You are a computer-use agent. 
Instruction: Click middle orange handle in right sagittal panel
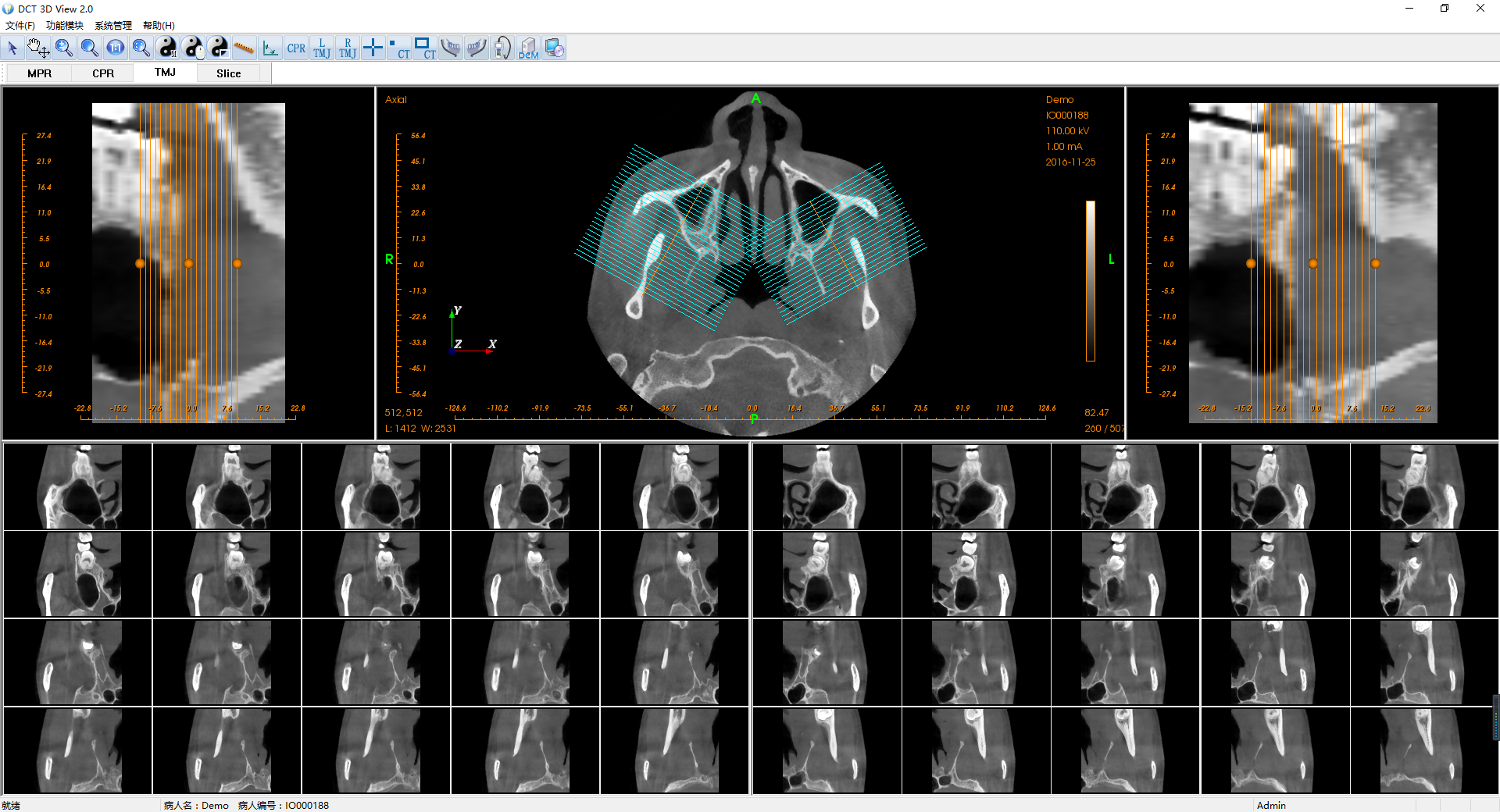pos(1313,264)
